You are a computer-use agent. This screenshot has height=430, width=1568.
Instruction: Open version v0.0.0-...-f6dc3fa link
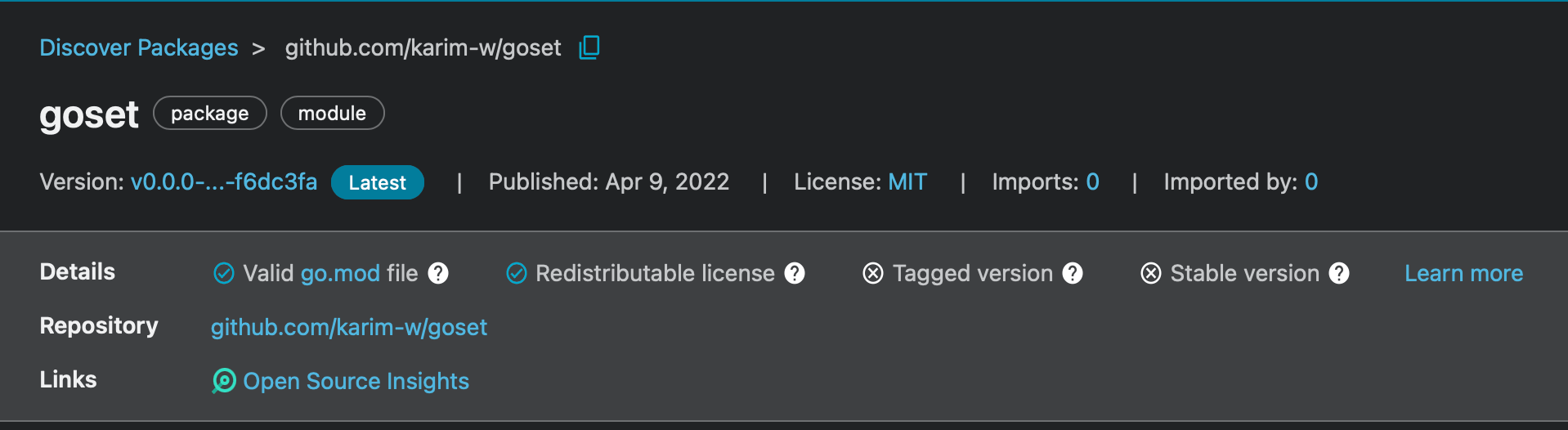coord(224,181)
